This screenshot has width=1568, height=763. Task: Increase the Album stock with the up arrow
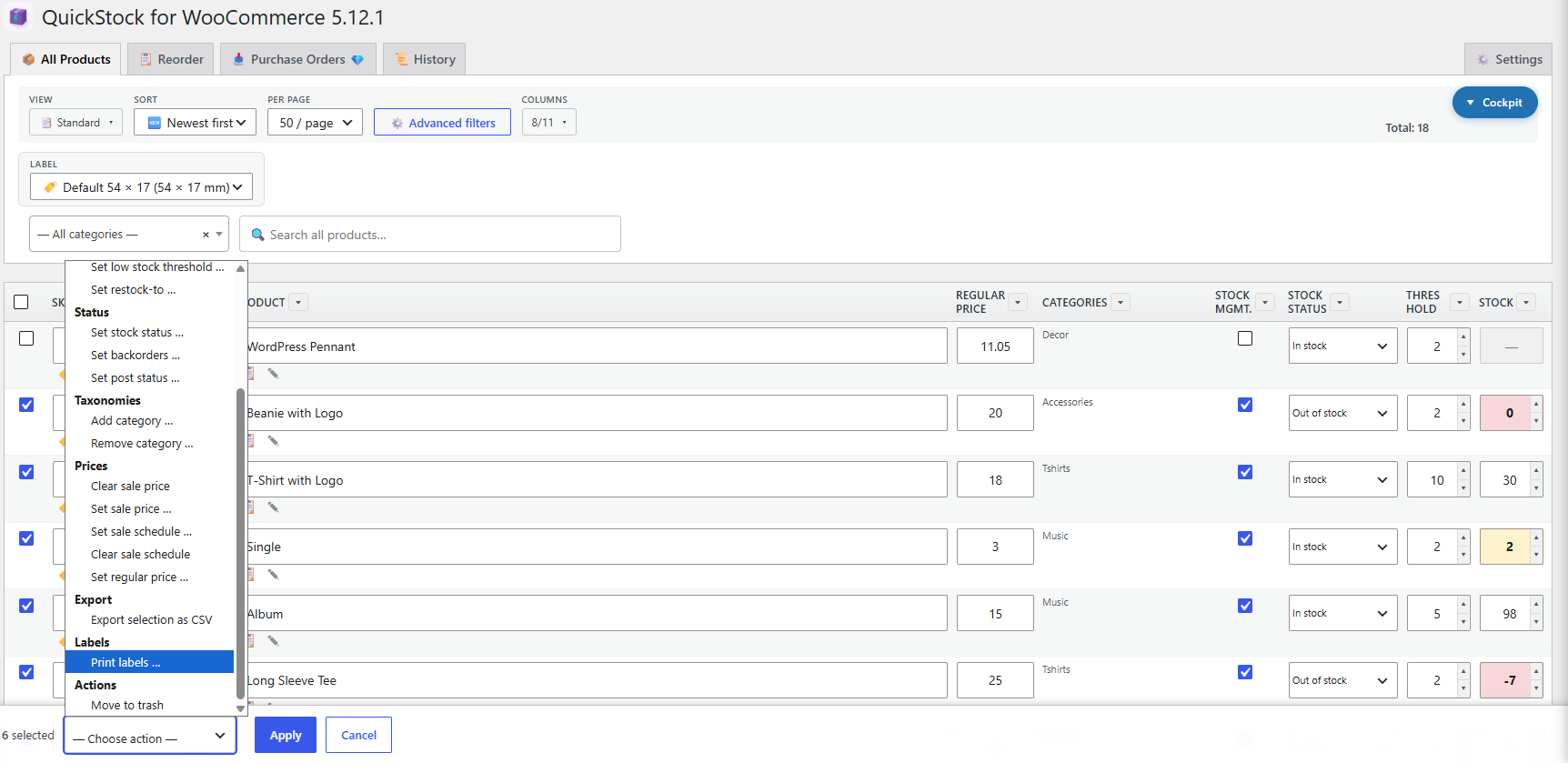1536,605
